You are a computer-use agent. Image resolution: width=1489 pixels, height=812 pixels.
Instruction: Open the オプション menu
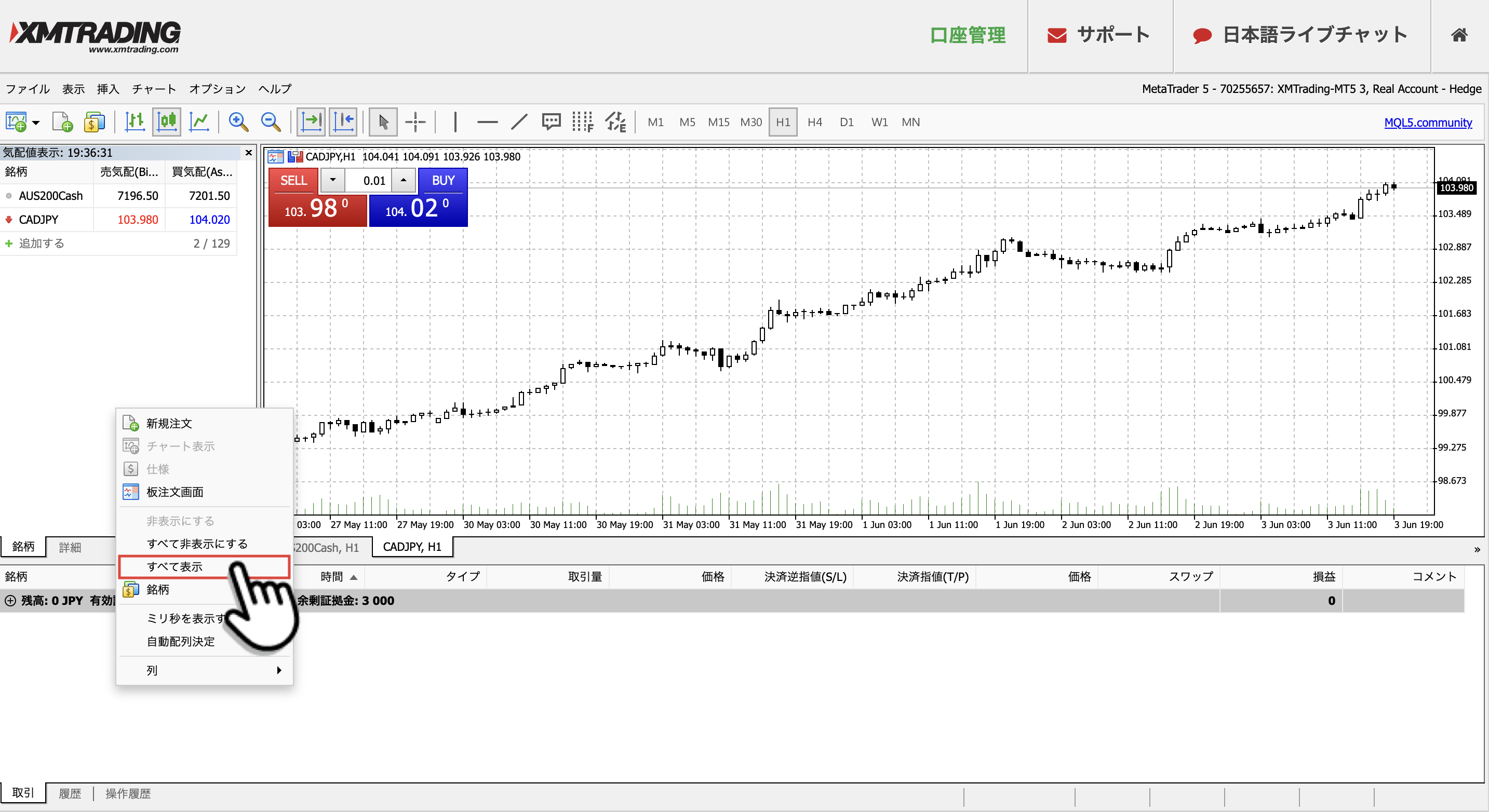[x=217, y=88]
